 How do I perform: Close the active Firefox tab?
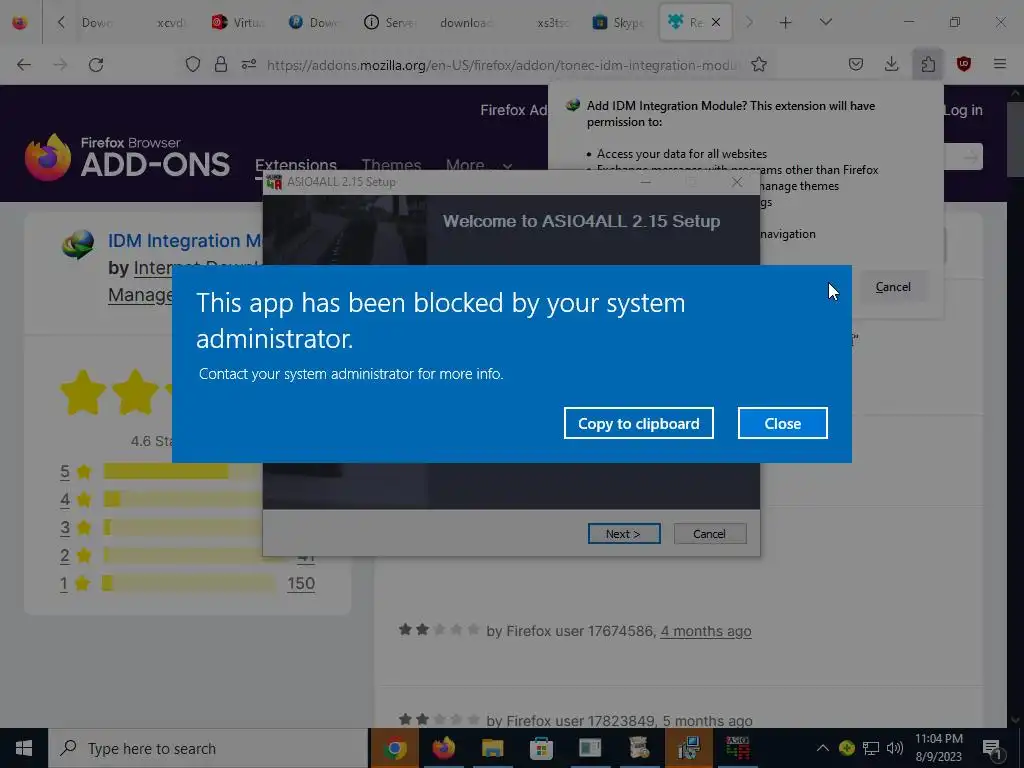716,23
